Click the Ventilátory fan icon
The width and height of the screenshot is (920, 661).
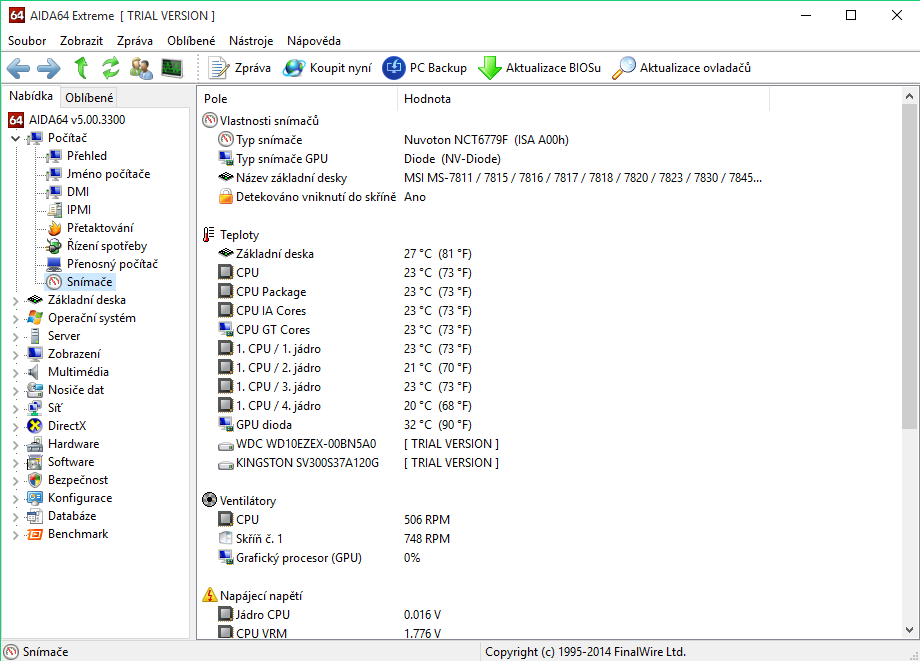(x=209, y=500)
